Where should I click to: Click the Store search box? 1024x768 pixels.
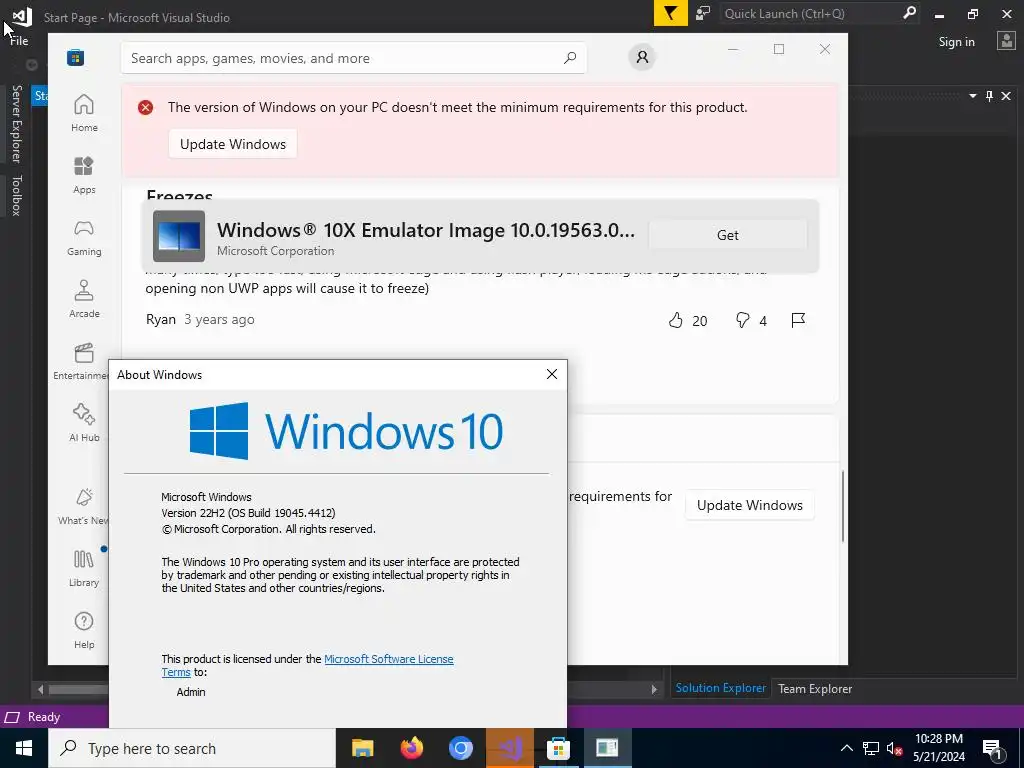coord(353,58)
